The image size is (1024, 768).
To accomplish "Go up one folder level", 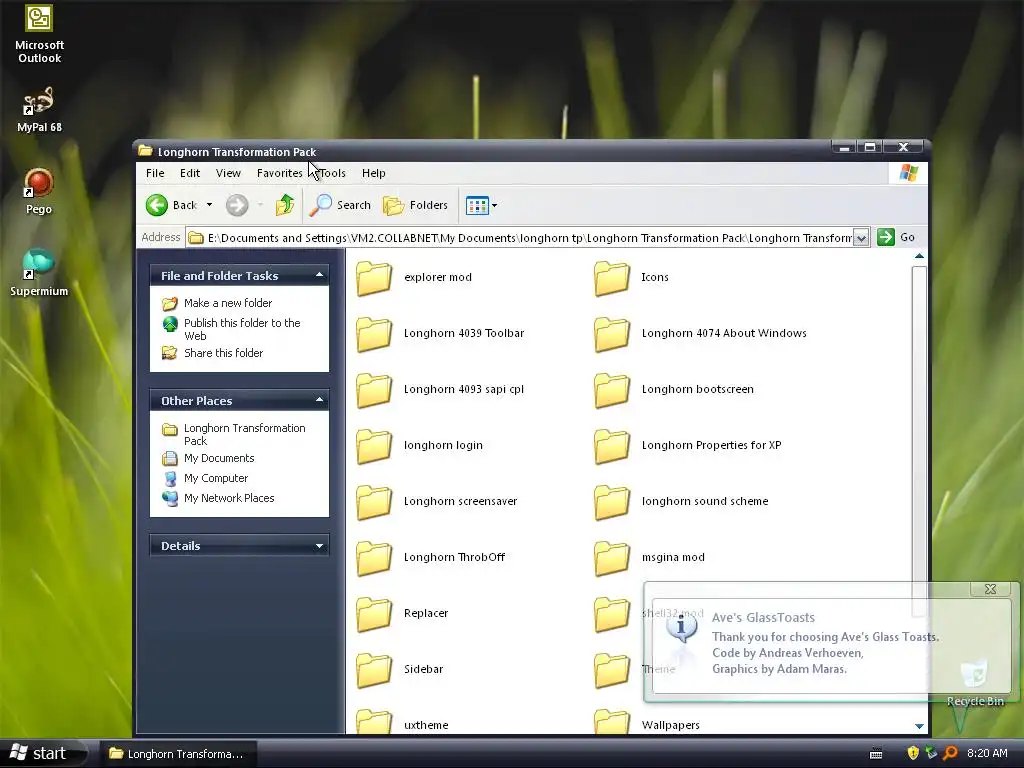I will [285, 205].
